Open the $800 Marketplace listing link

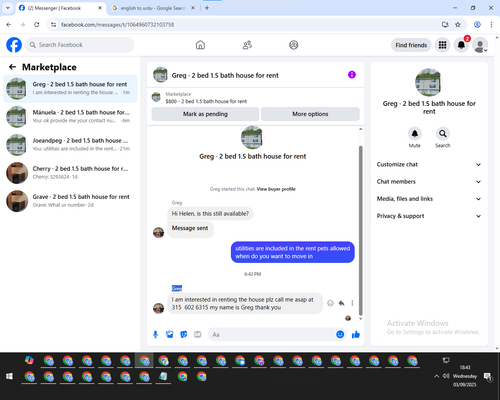pyautogui.click(x=206, y=101)
